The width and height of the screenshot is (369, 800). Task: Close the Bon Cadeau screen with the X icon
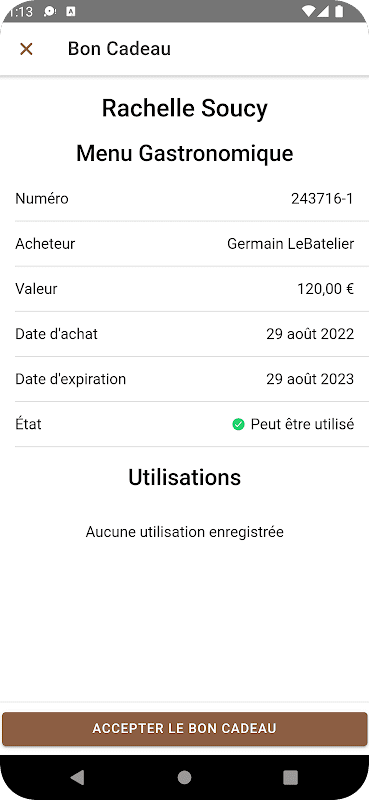(x=26, y=49)
